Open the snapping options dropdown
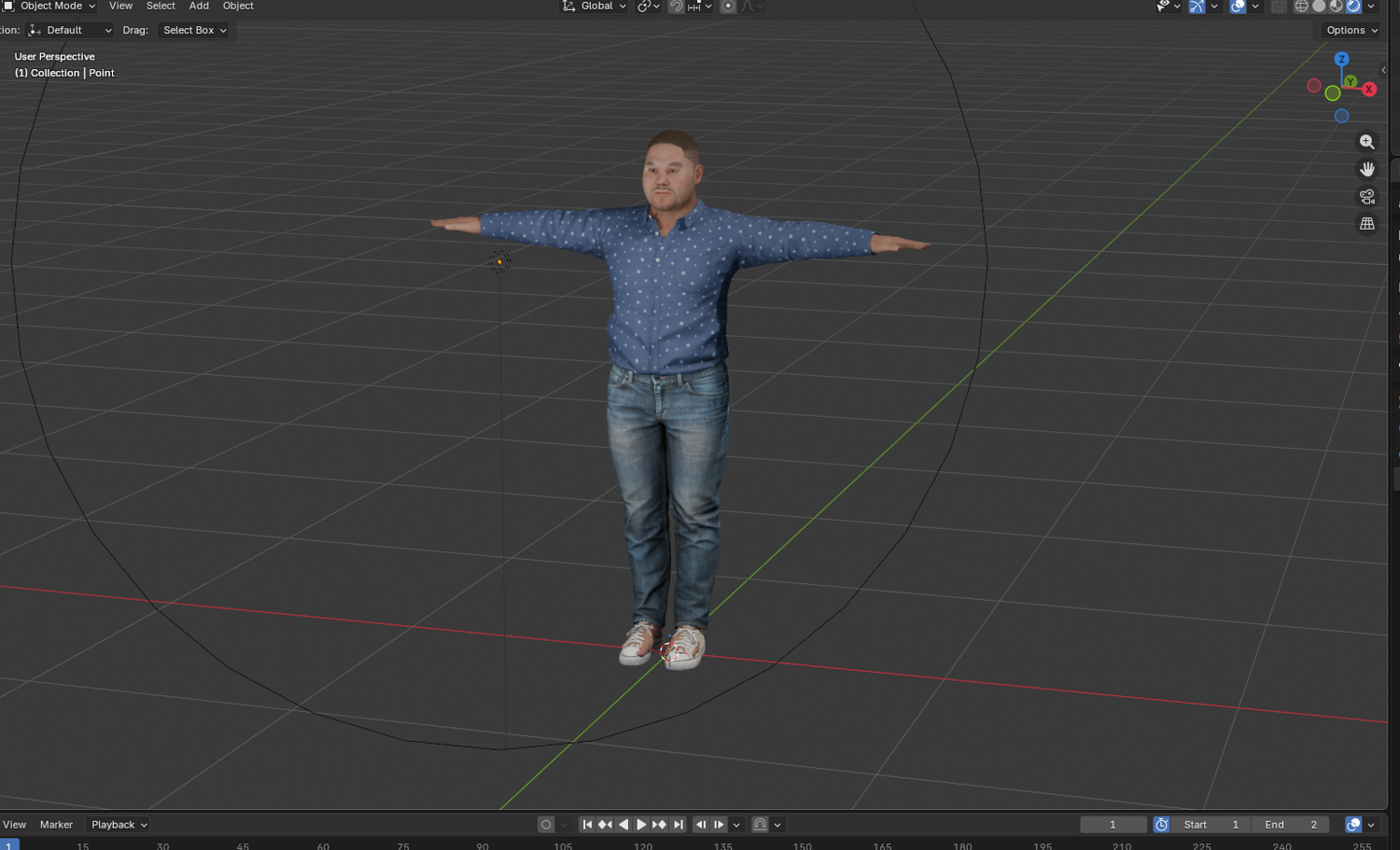The width and height of the screenshot is (1400, 850). point(701,7)
